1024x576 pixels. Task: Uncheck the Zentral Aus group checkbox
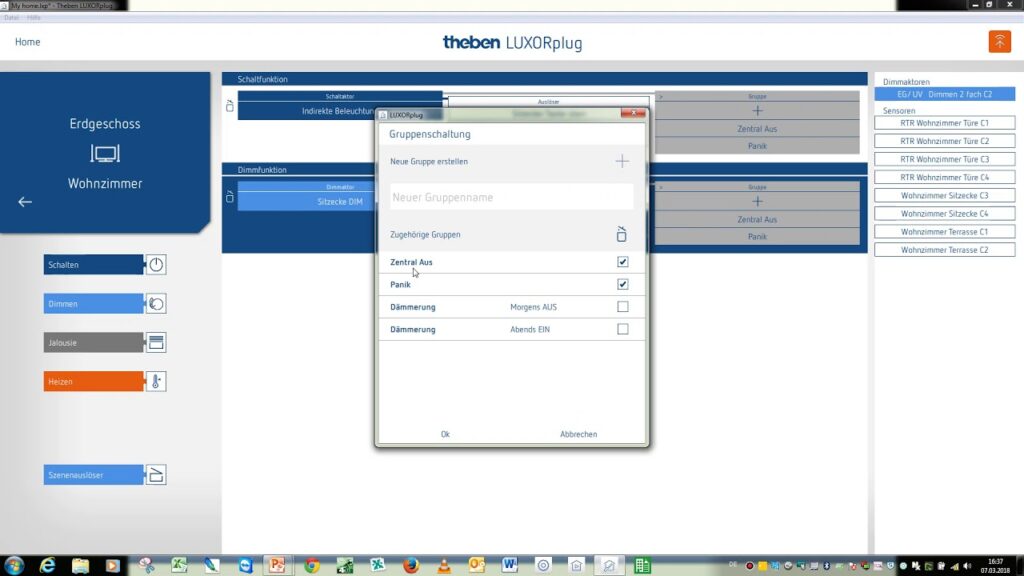pos(622,262)
